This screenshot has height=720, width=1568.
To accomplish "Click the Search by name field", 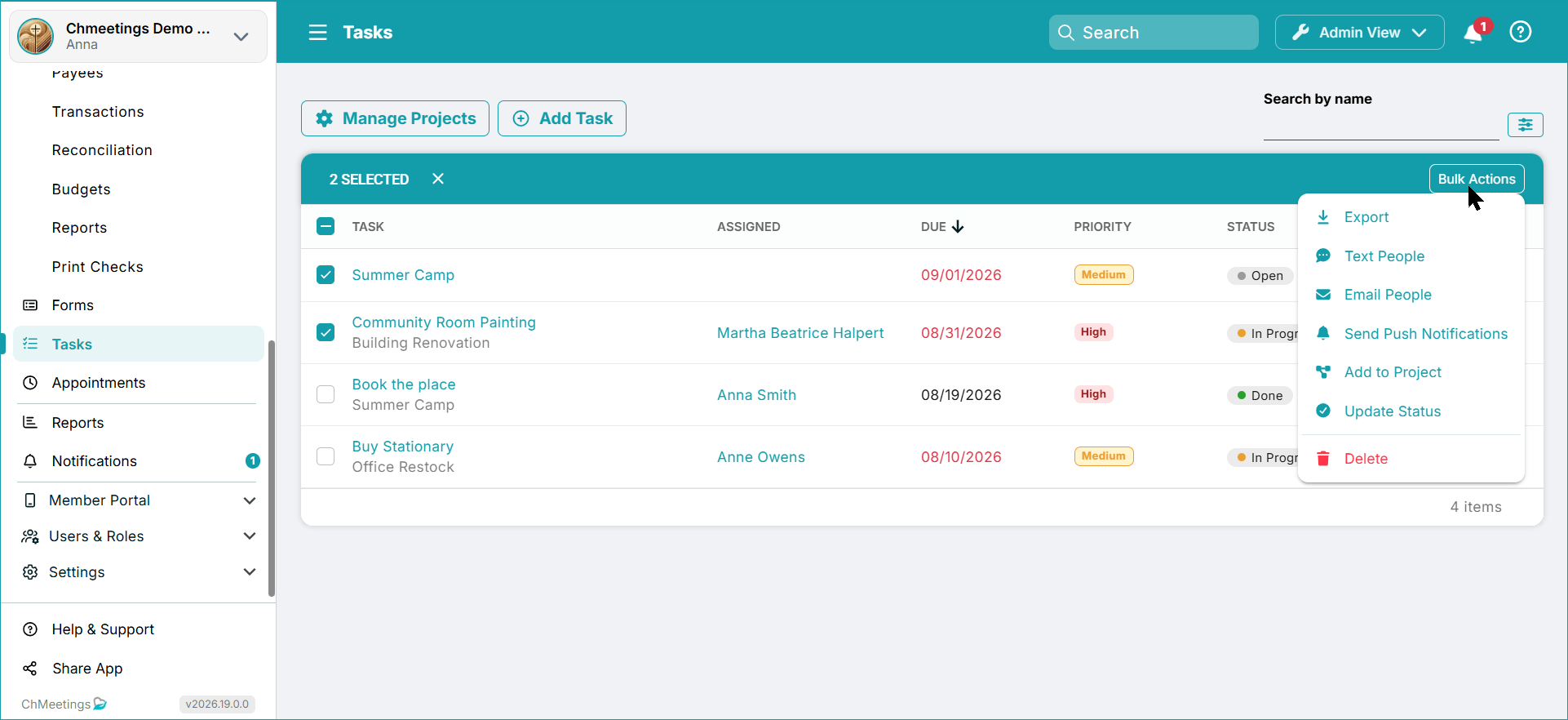I will [x=1381, y=126].
